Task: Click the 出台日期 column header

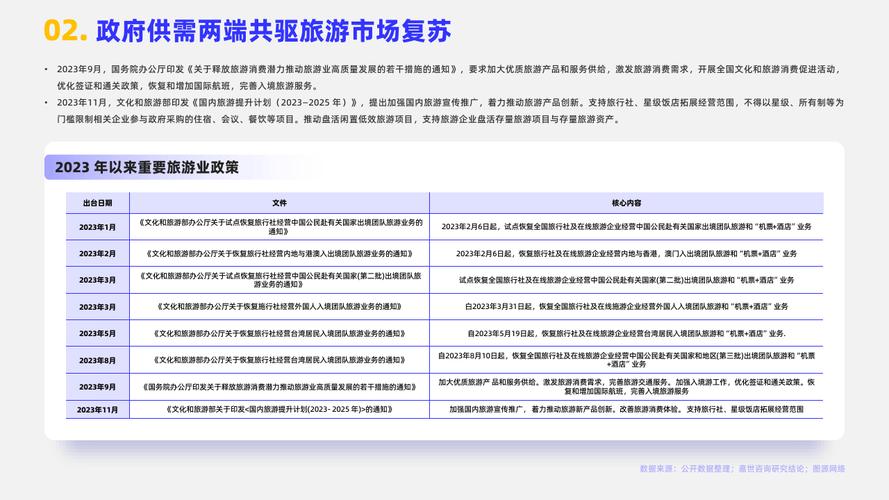Action: 98,203
